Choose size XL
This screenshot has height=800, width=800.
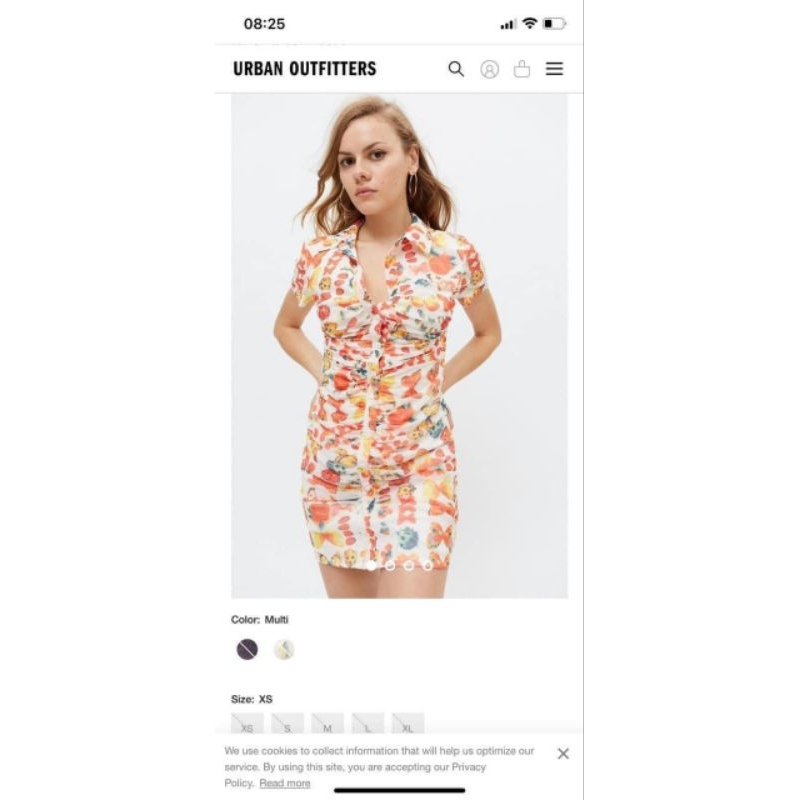[x=408, y=723]
